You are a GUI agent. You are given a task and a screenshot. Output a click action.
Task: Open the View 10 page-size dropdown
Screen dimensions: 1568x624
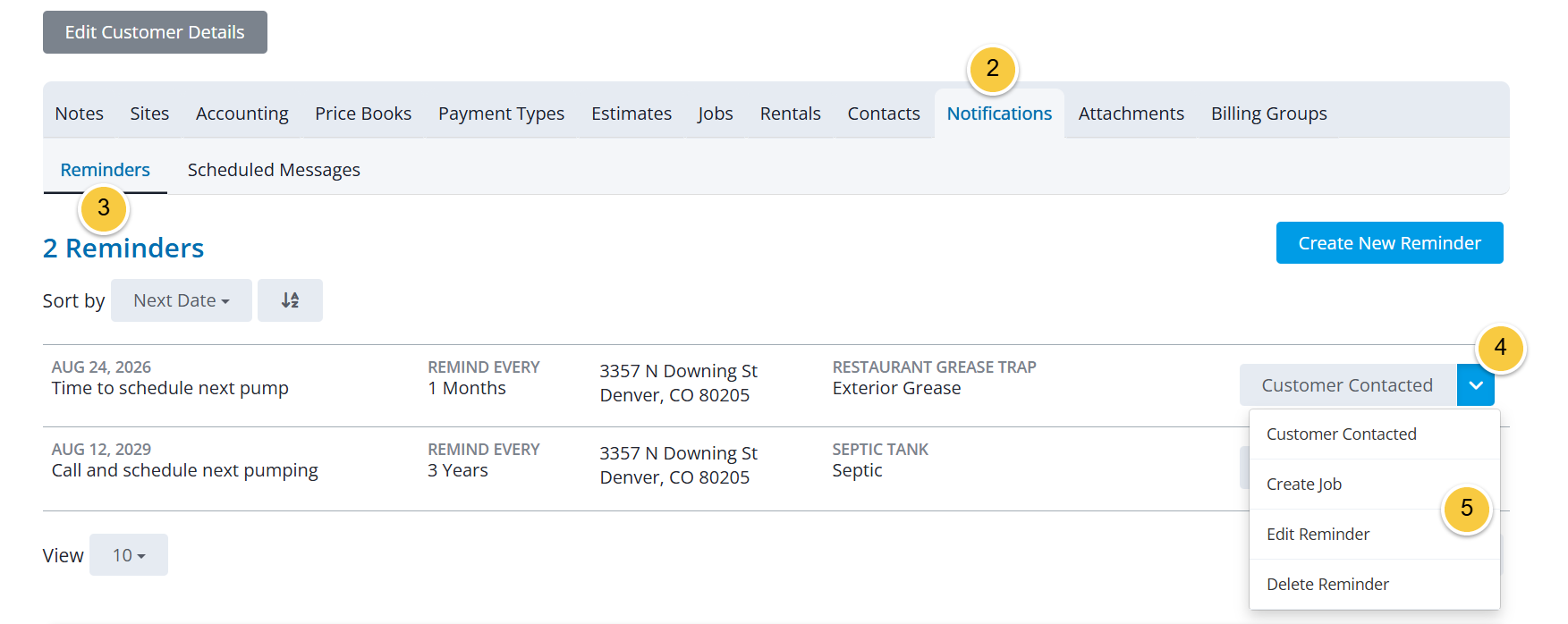coord(129,555)
